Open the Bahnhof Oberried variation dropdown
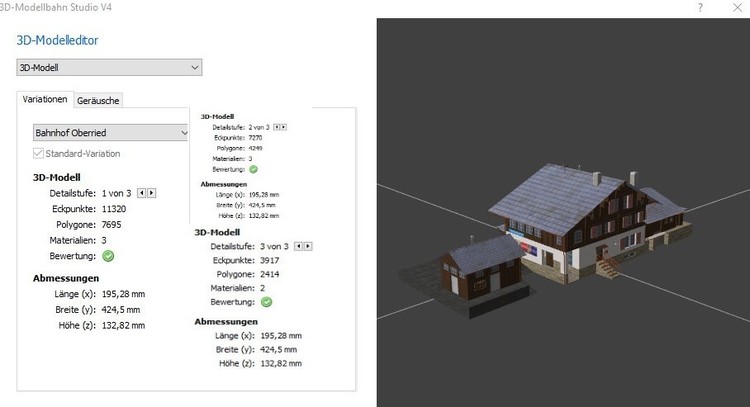This screenshot has width=750, height=407. [110, 132]
